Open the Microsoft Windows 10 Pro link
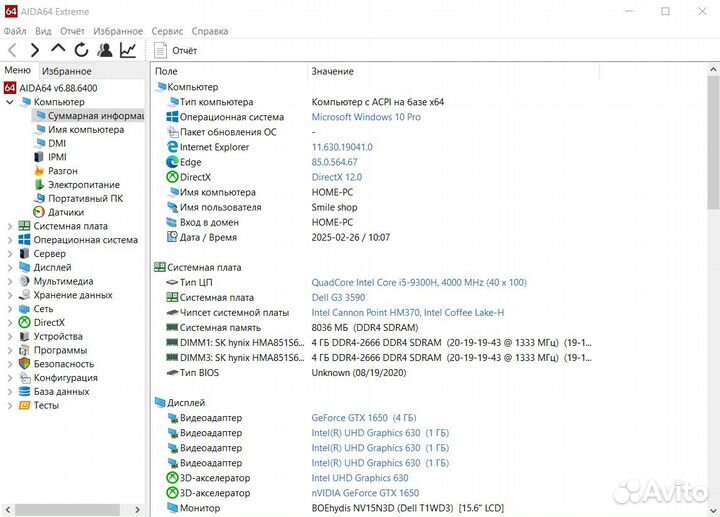This screenshot has width=720, height=517. point(366,117)
